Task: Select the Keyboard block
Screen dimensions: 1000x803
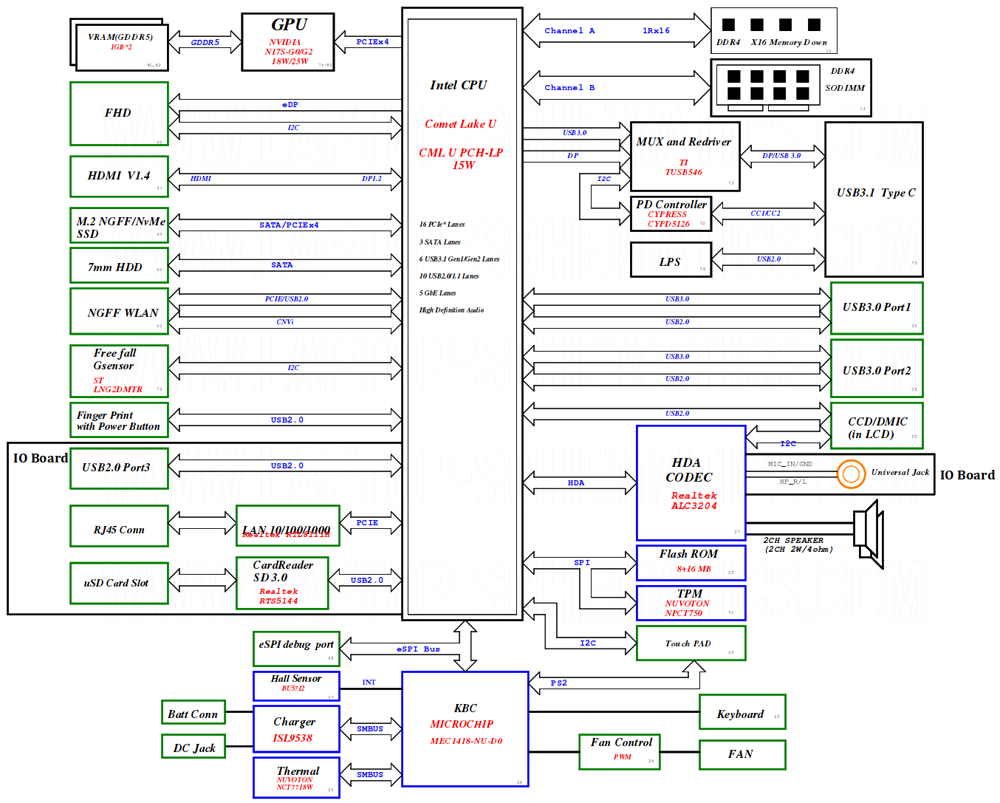Action: [742, 712]
